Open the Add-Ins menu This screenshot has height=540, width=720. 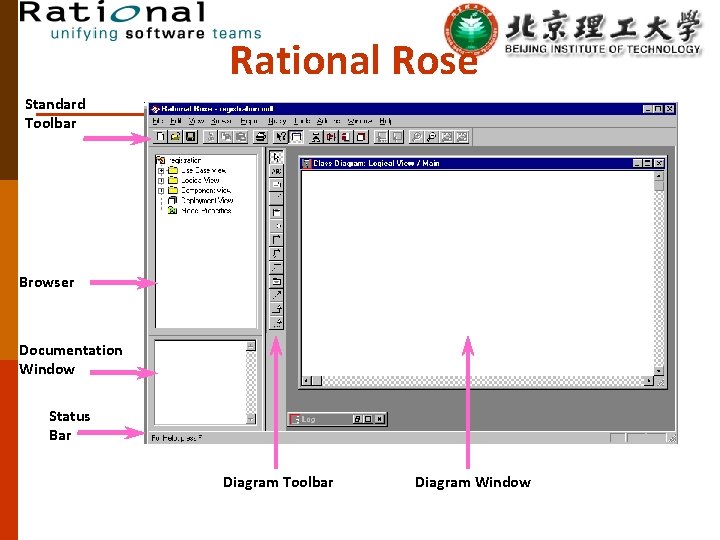click(329, 121)
